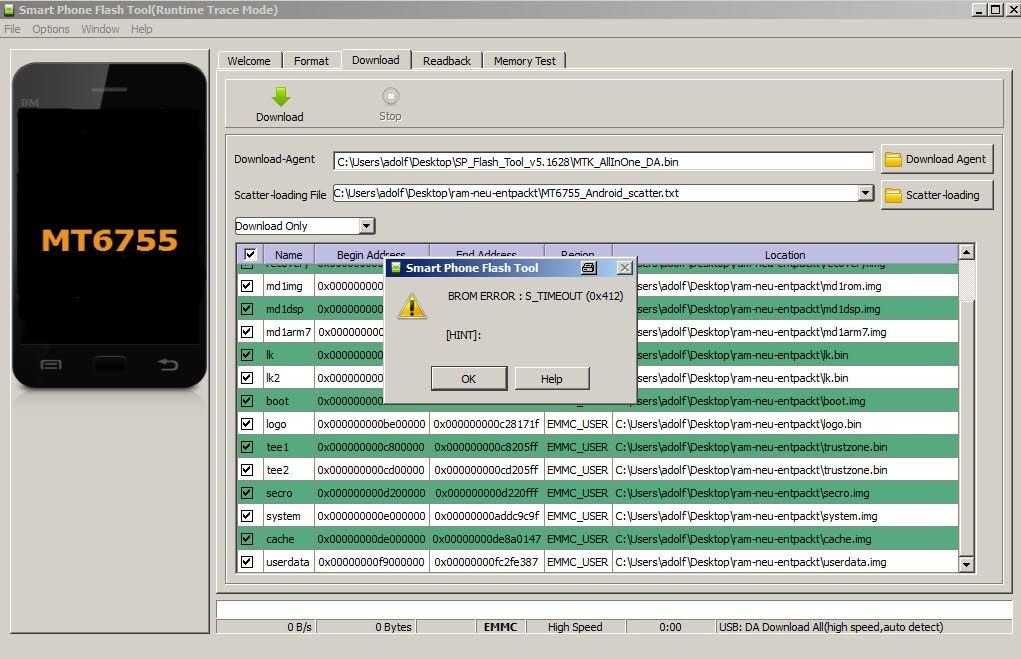Click OK in the BROM error dialog

[469, 378]
